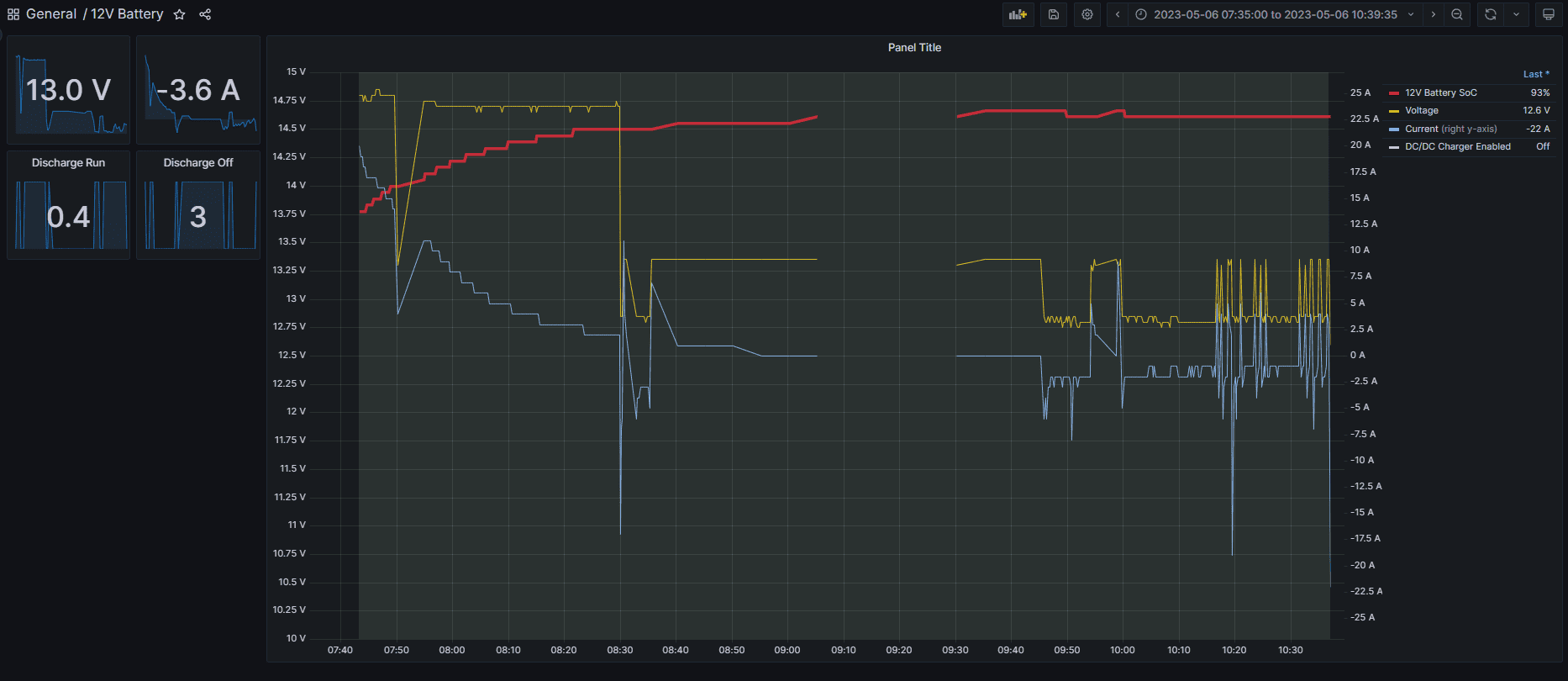This screenshot has height=681, width=1568.
Task: Open dashboard settings gear
Action: (1087, 14)
